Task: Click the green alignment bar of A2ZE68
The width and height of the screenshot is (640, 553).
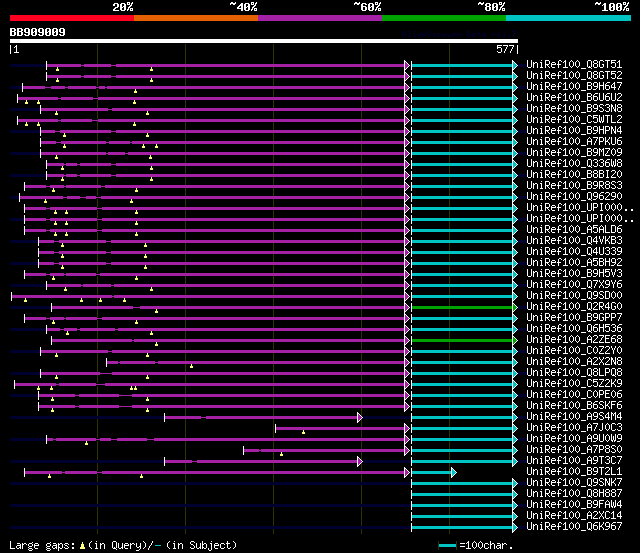Action: [x=462, y=340]
